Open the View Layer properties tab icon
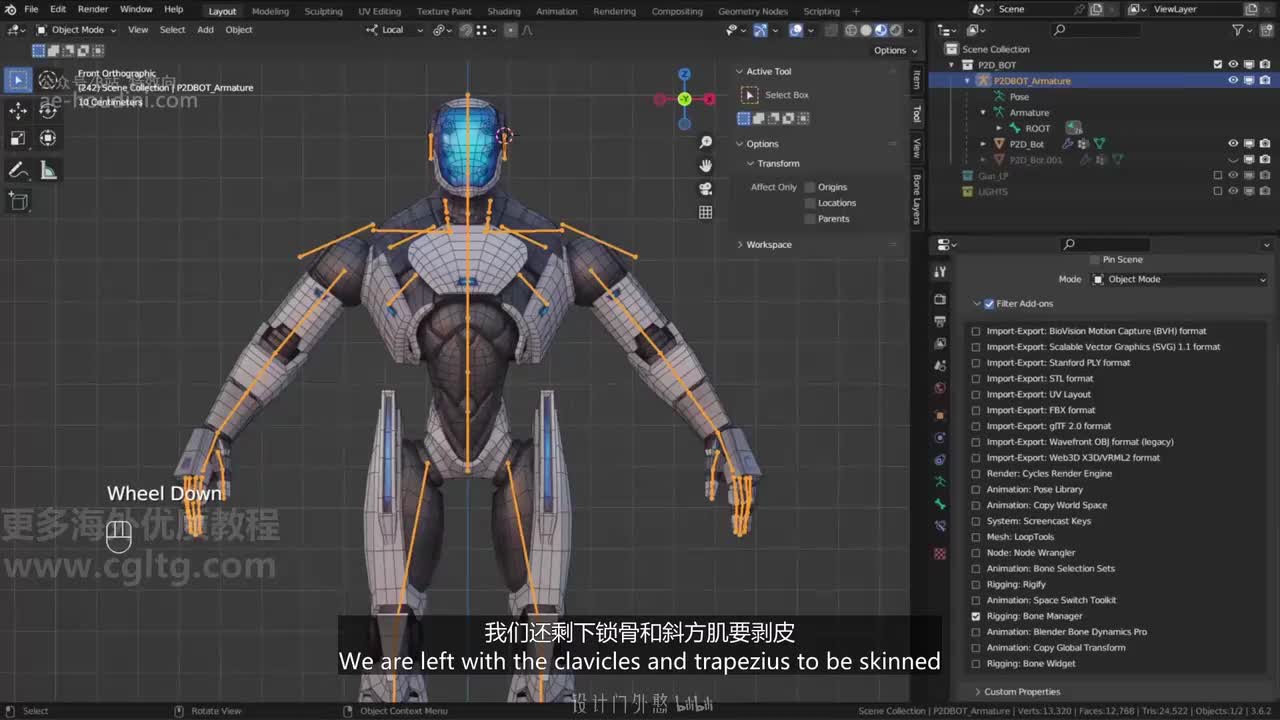1280x720 pixels. (940, 343)
